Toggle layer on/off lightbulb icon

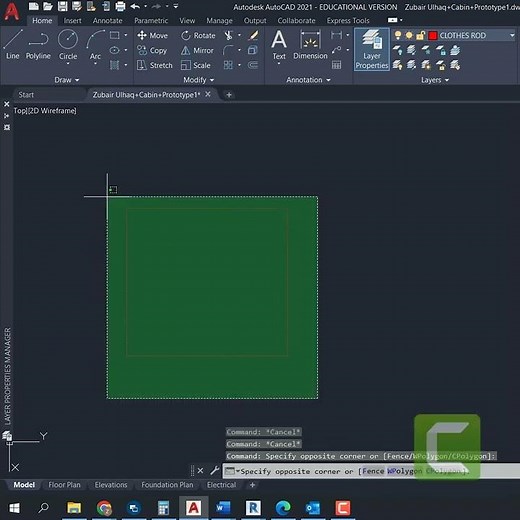398,35
